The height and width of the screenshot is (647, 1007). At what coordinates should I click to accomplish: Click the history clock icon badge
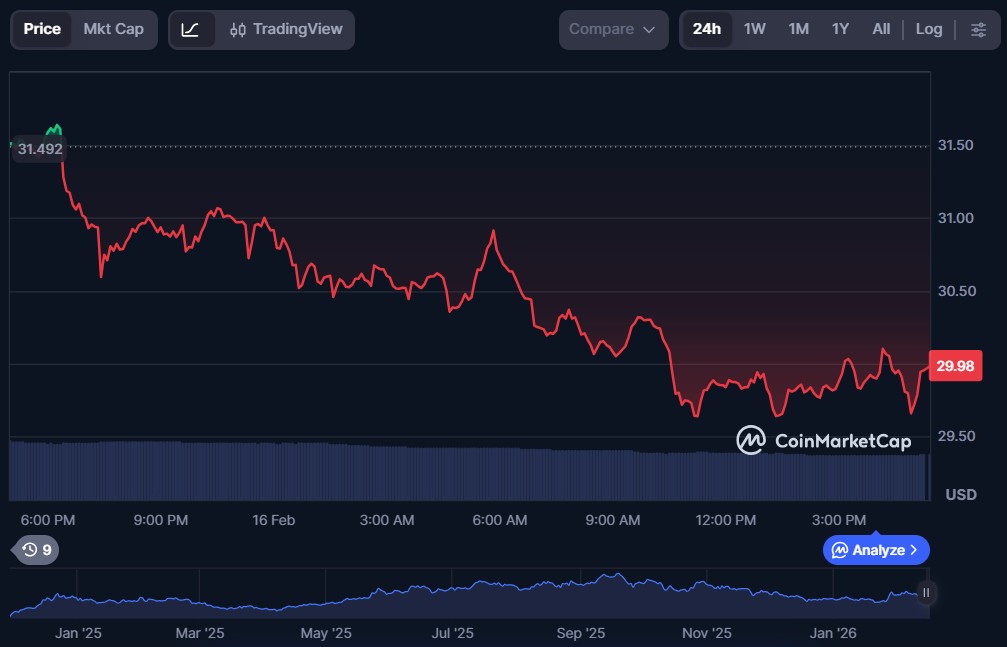pyautogui.click(x=36, y=549)
